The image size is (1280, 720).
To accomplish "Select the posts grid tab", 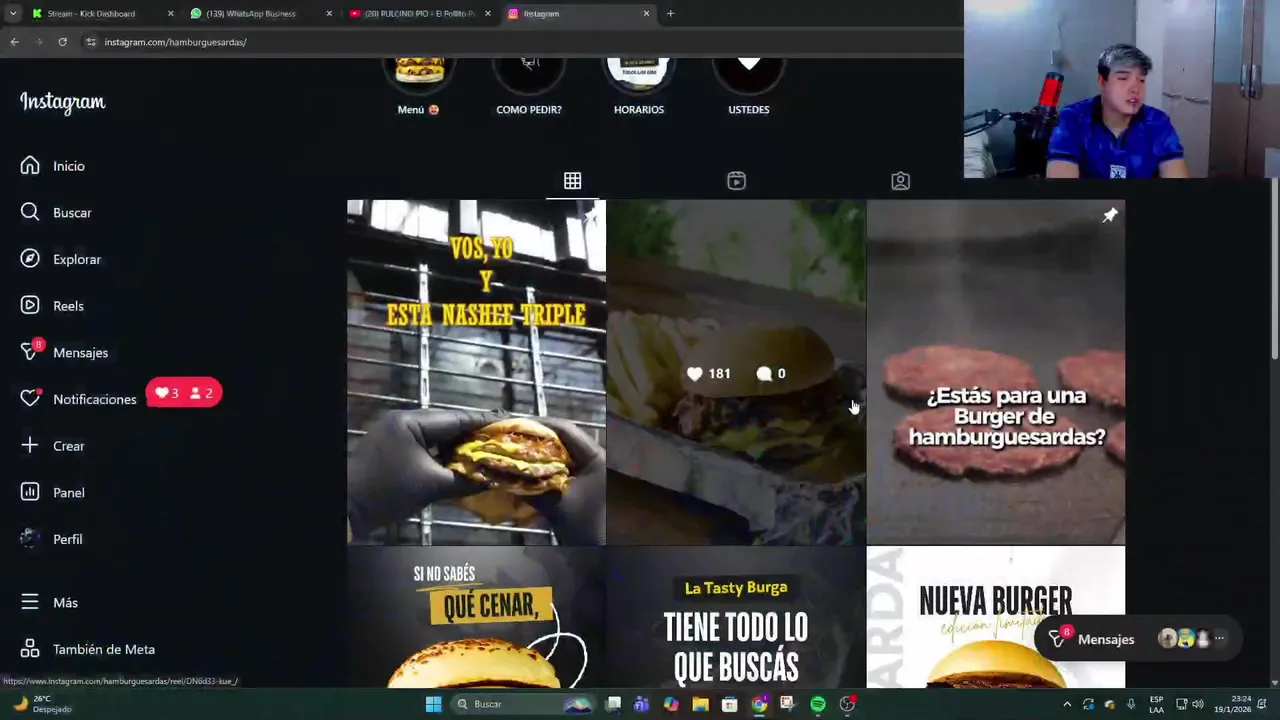I will click(572, 181).
